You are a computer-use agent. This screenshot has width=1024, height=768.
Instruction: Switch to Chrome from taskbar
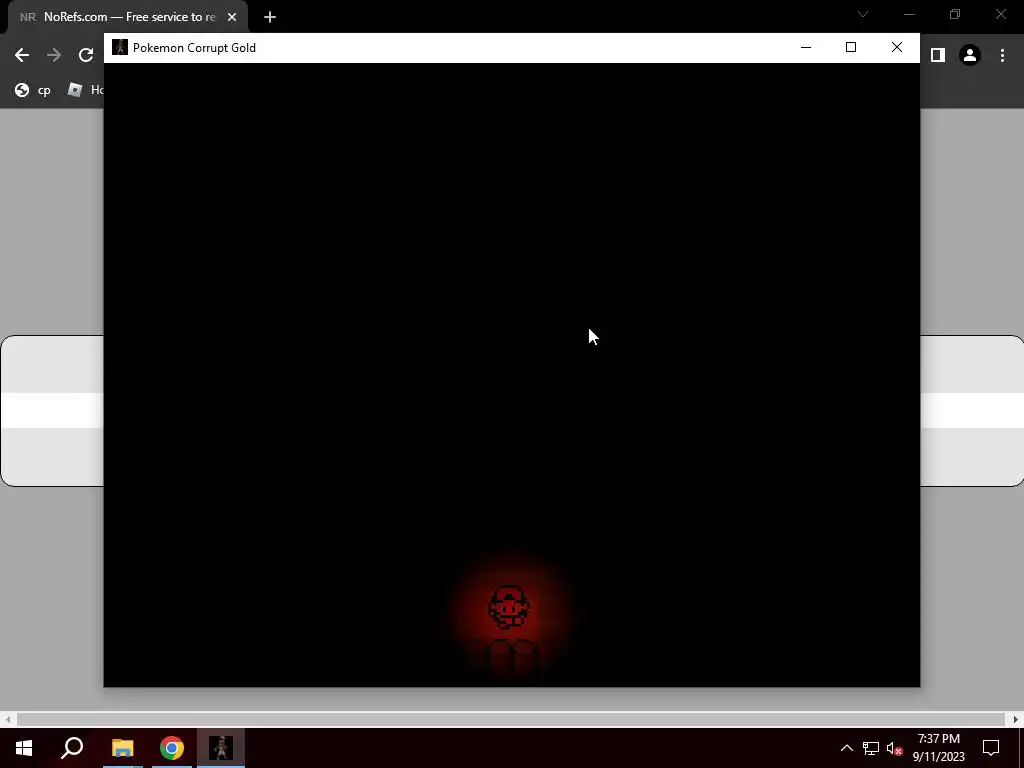172,748
